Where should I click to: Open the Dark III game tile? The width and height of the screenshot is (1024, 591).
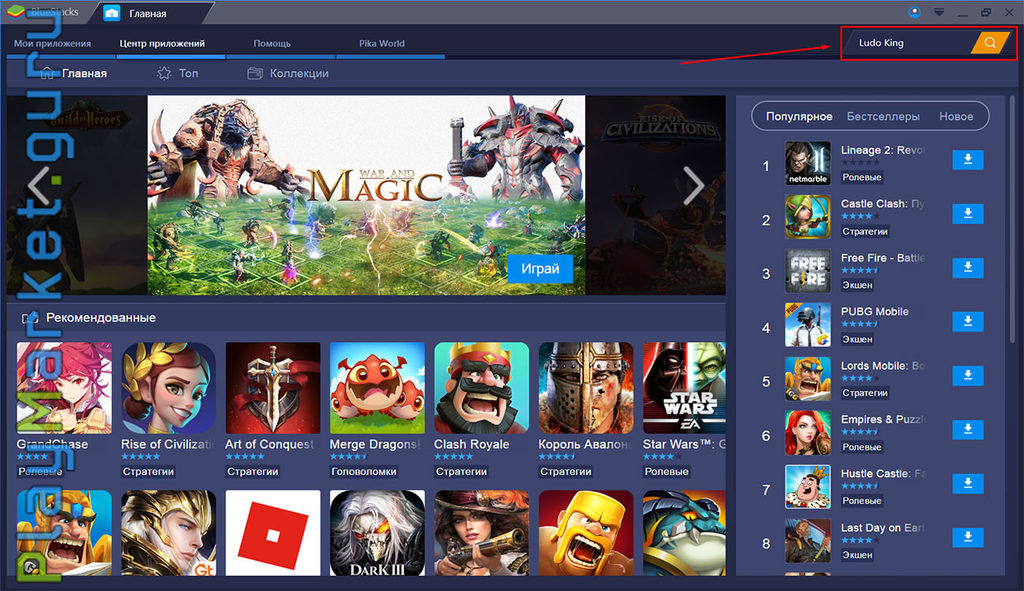tap(377, 533)
